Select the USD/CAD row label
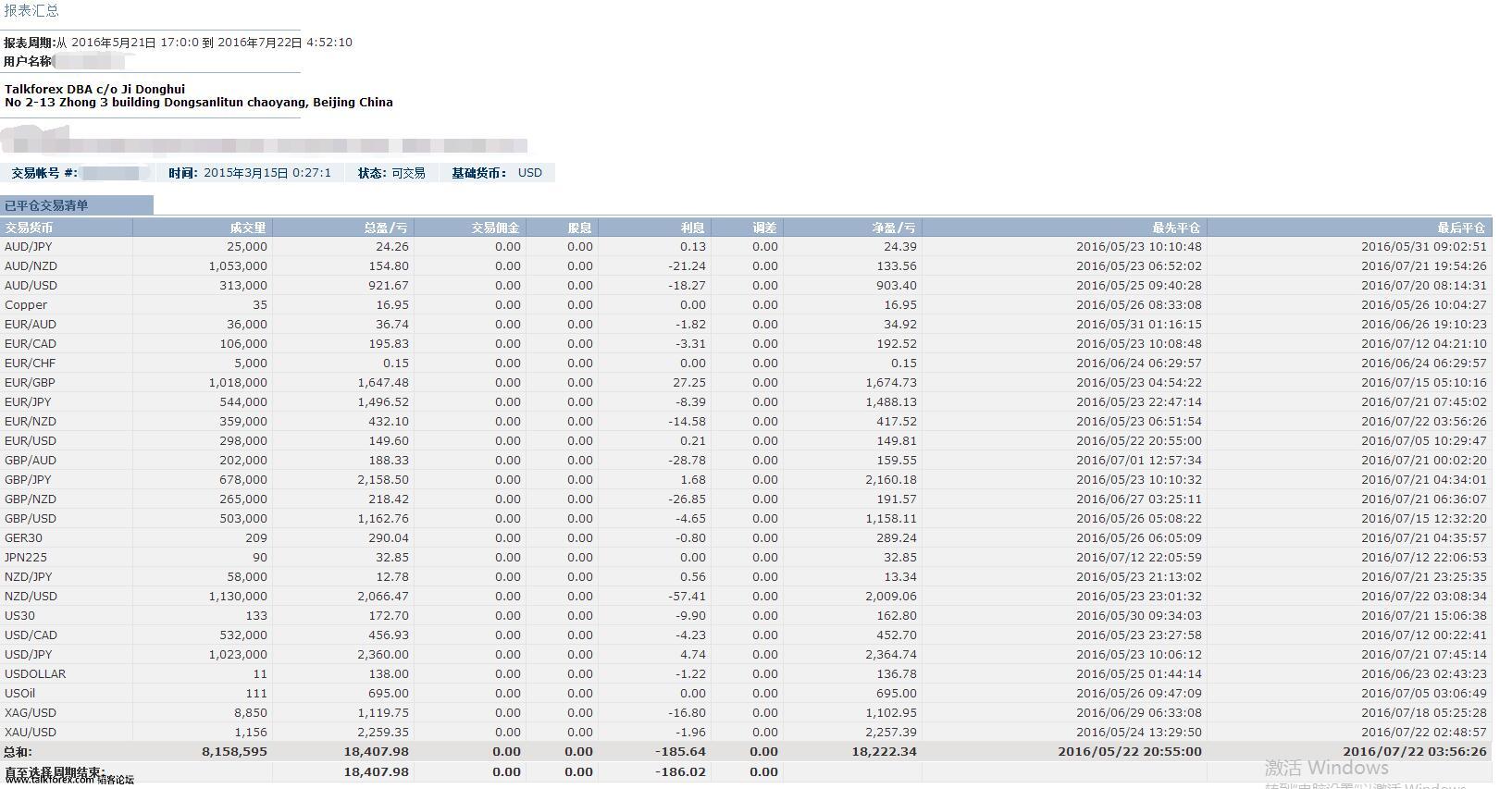Screen dimensions: 1512x789 [x=31, y=635]
